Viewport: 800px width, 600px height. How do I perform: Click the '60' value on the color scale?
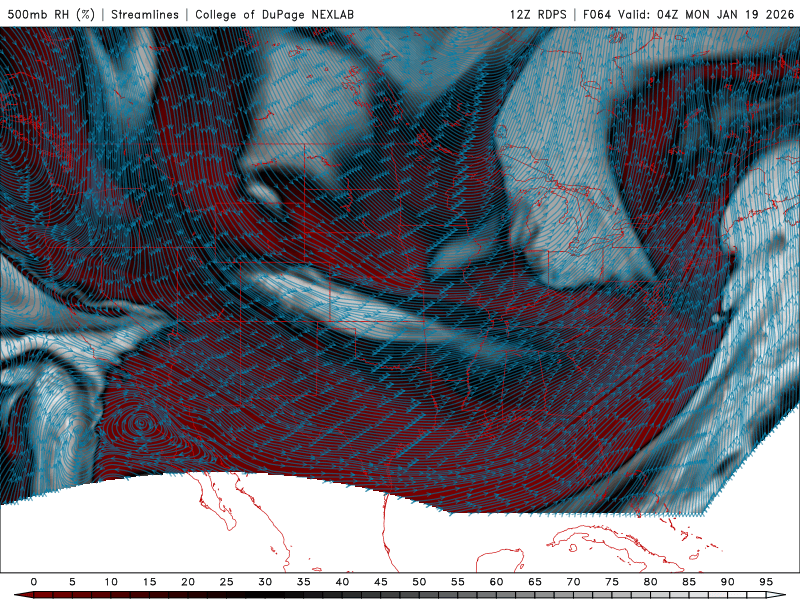[496, 582]
